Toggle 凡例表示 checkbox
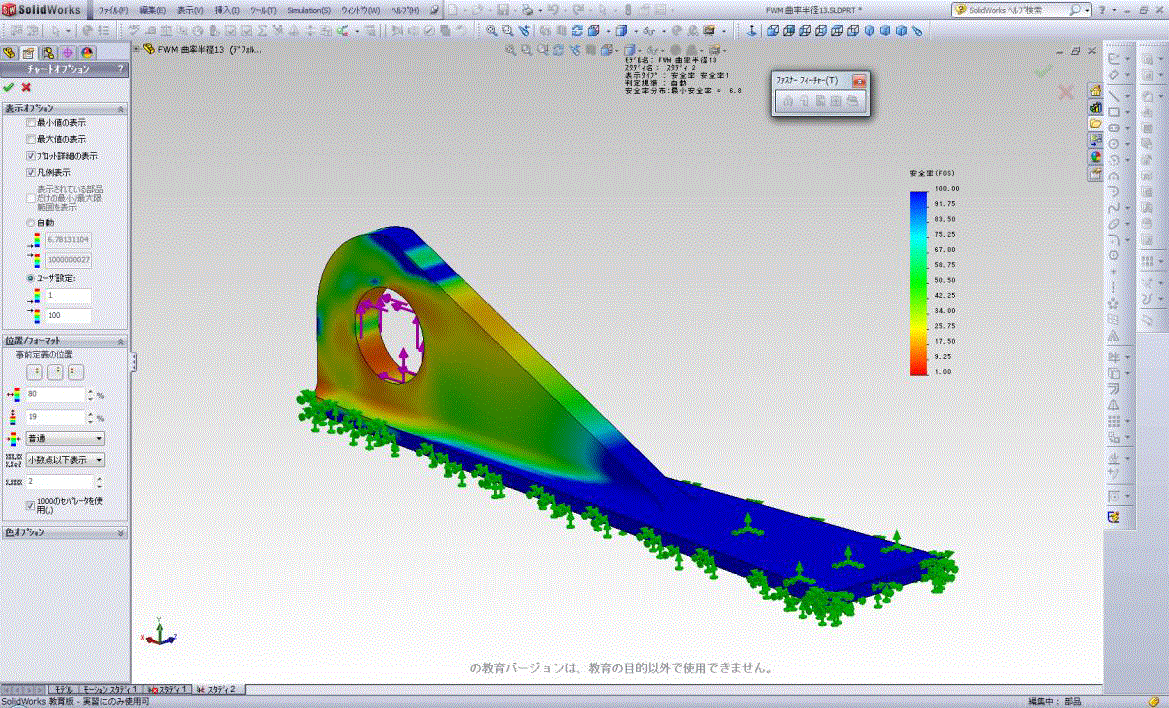The image size is (1169, 708). 31,172
